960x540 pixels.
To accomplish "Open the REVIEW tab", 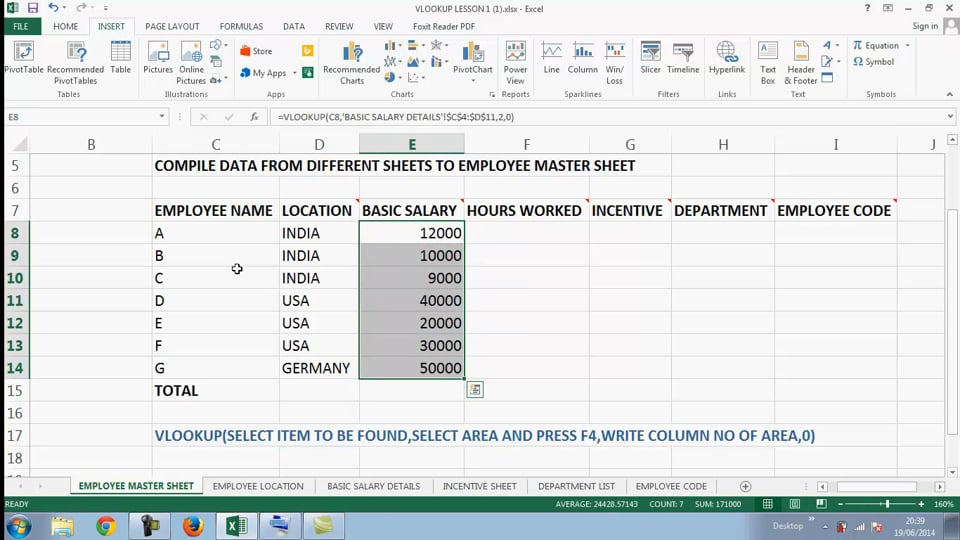I will point(339,26).
